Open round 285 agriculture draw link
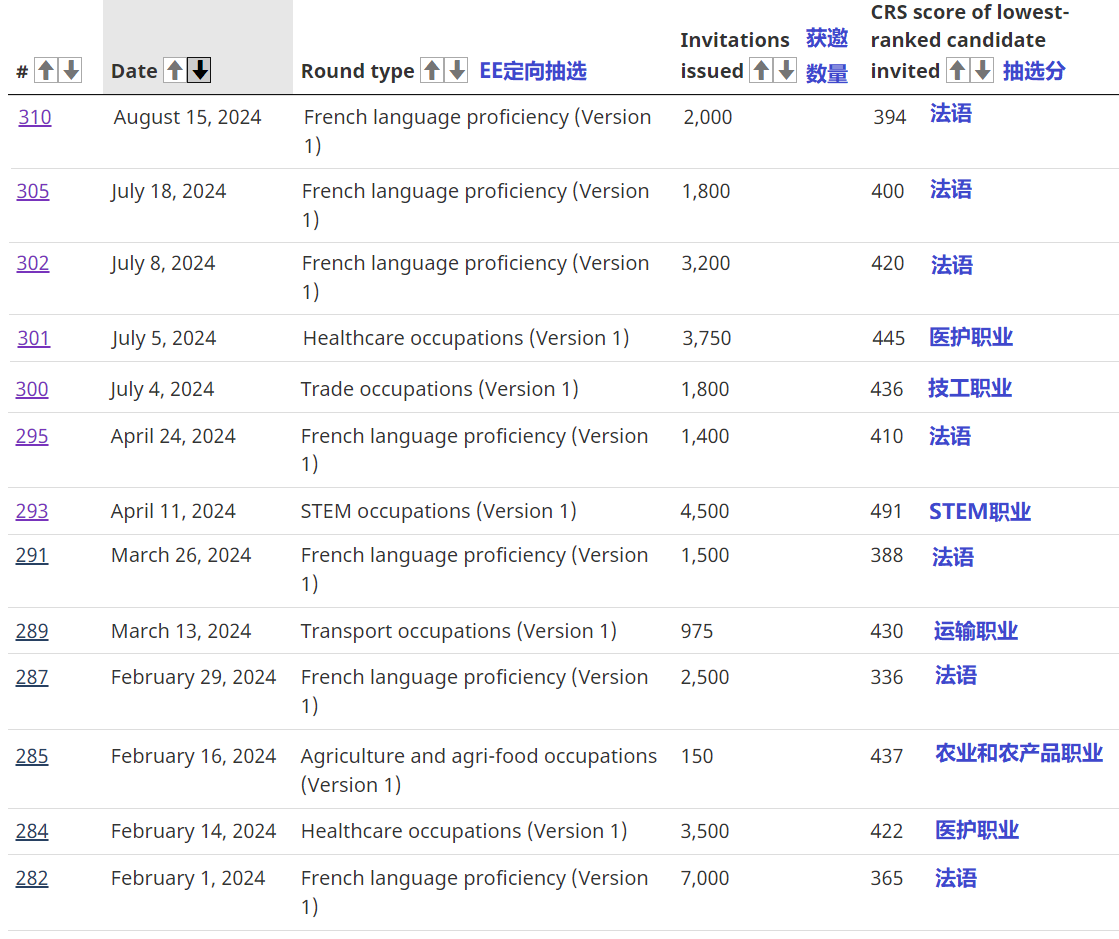The height and width of the screenshot is (939, 1119). [x=32, y=756]
